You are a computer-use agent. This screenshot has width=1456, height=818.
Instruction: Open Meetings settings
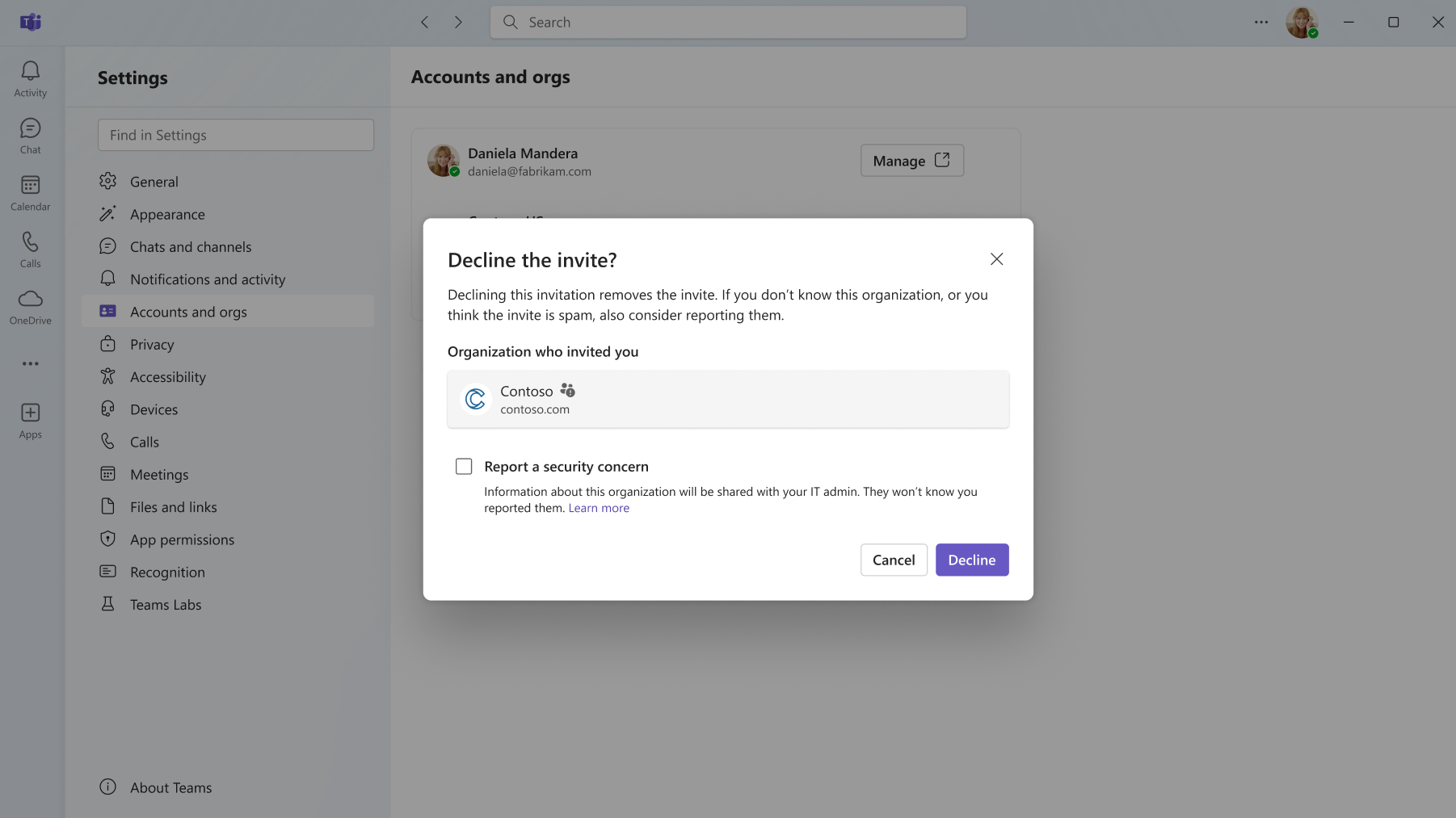click(228, 475)
